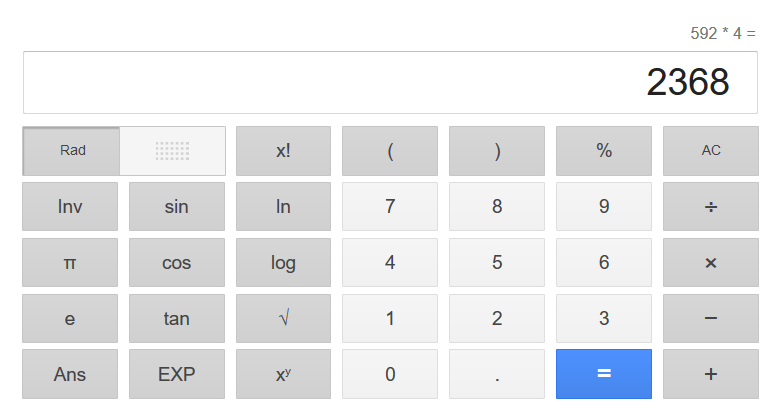This screenshot has width=772, height=420.
Task: Click the sin function key
Action: click(176, 207)
